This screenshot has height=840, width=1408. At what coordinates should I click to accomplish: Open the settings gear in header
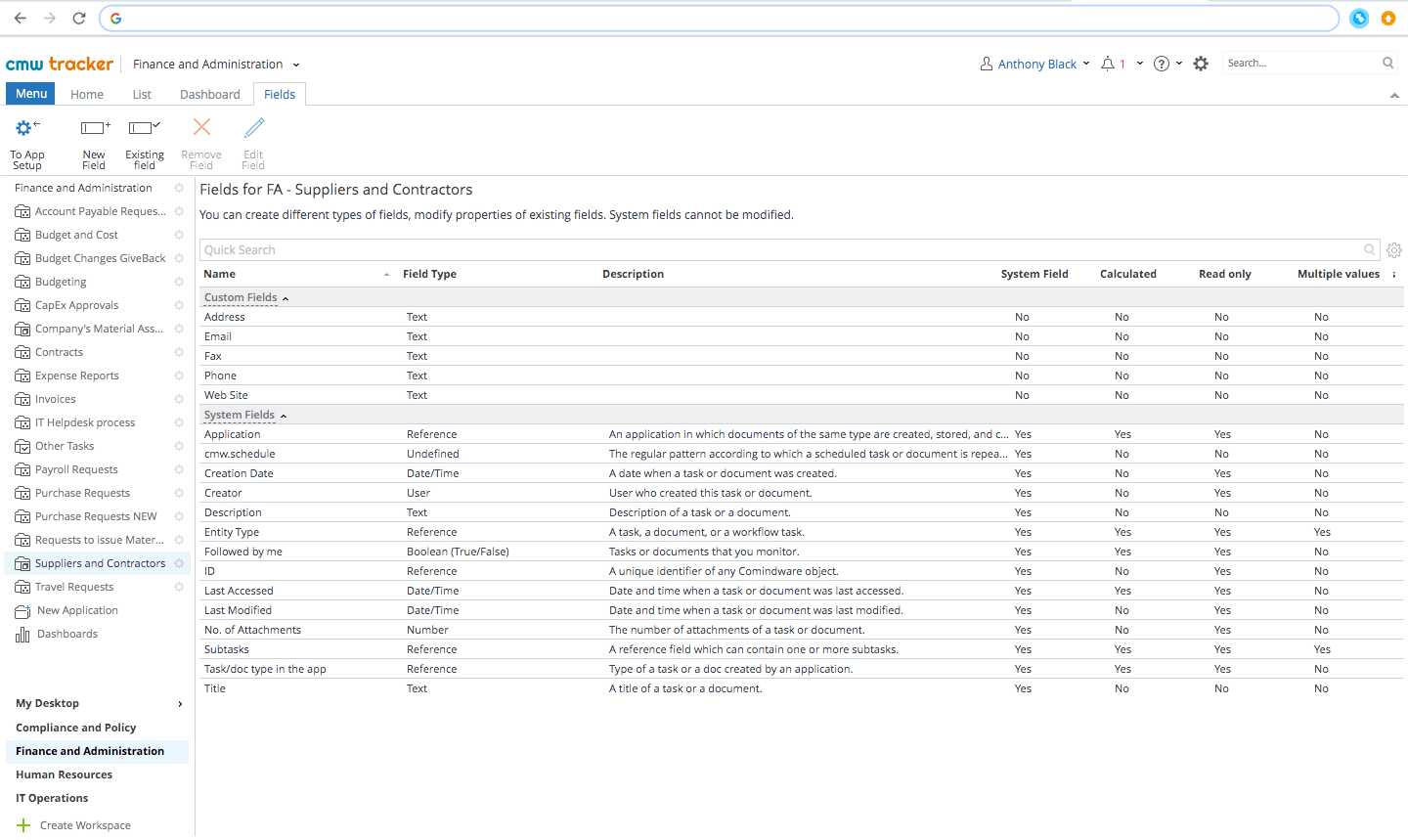1201,64
